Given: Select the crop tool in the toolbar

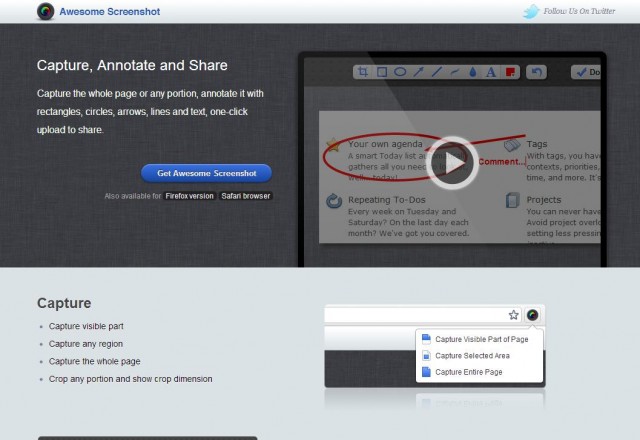Looking at the screenshot, I should 363,72.
